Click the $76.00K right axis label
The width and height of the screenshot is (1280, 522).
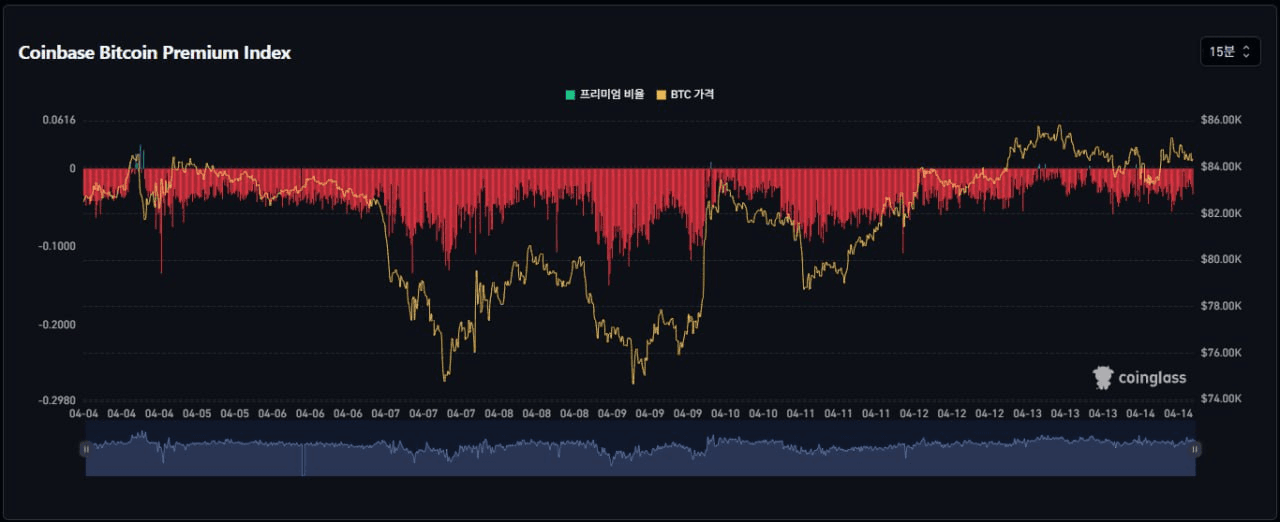(1221, 353)
